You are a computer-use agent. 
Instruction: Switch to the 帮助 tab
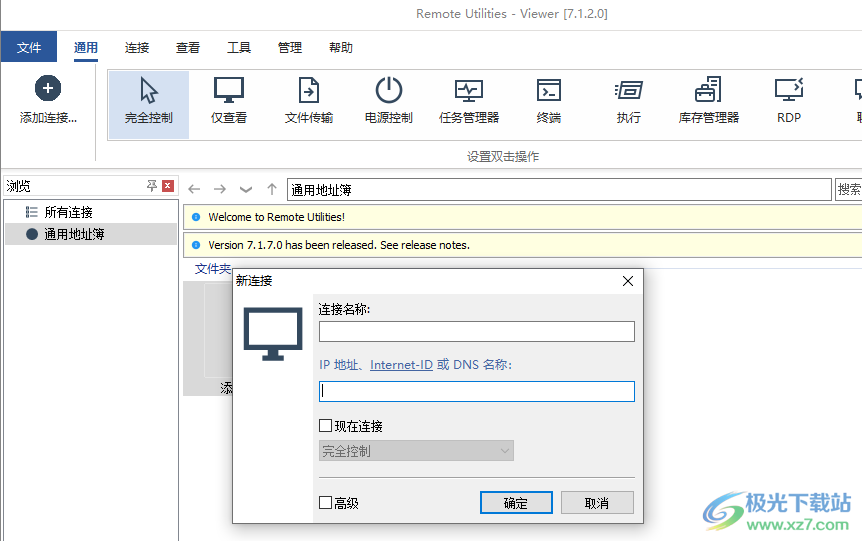click(x=341, y=48)
